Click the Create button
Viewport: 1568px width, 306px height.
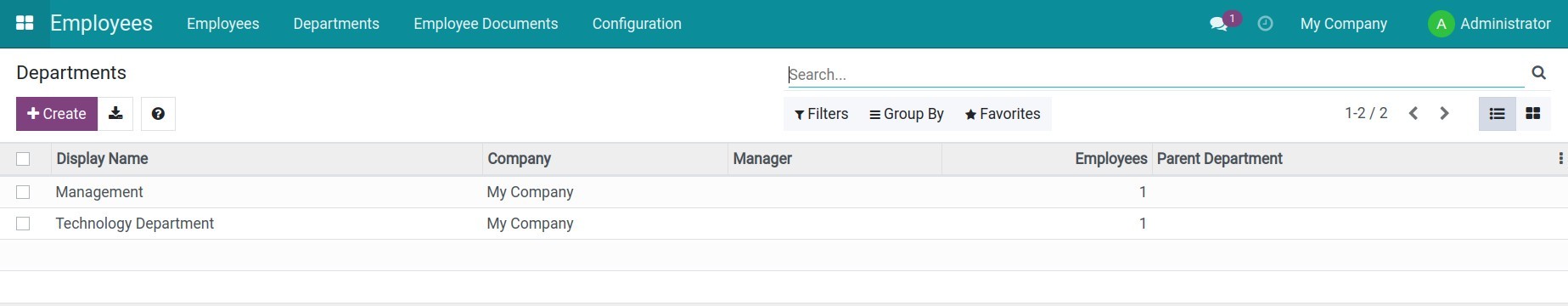57,113
